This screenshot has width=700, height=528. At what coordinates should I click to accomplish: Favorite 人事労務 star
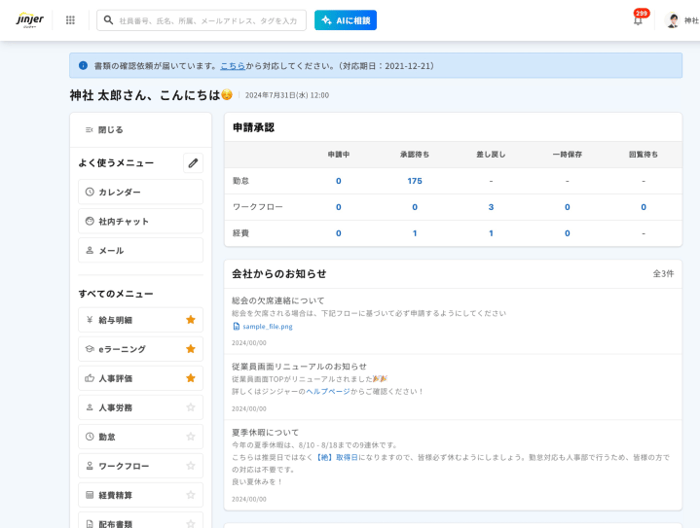191,407
